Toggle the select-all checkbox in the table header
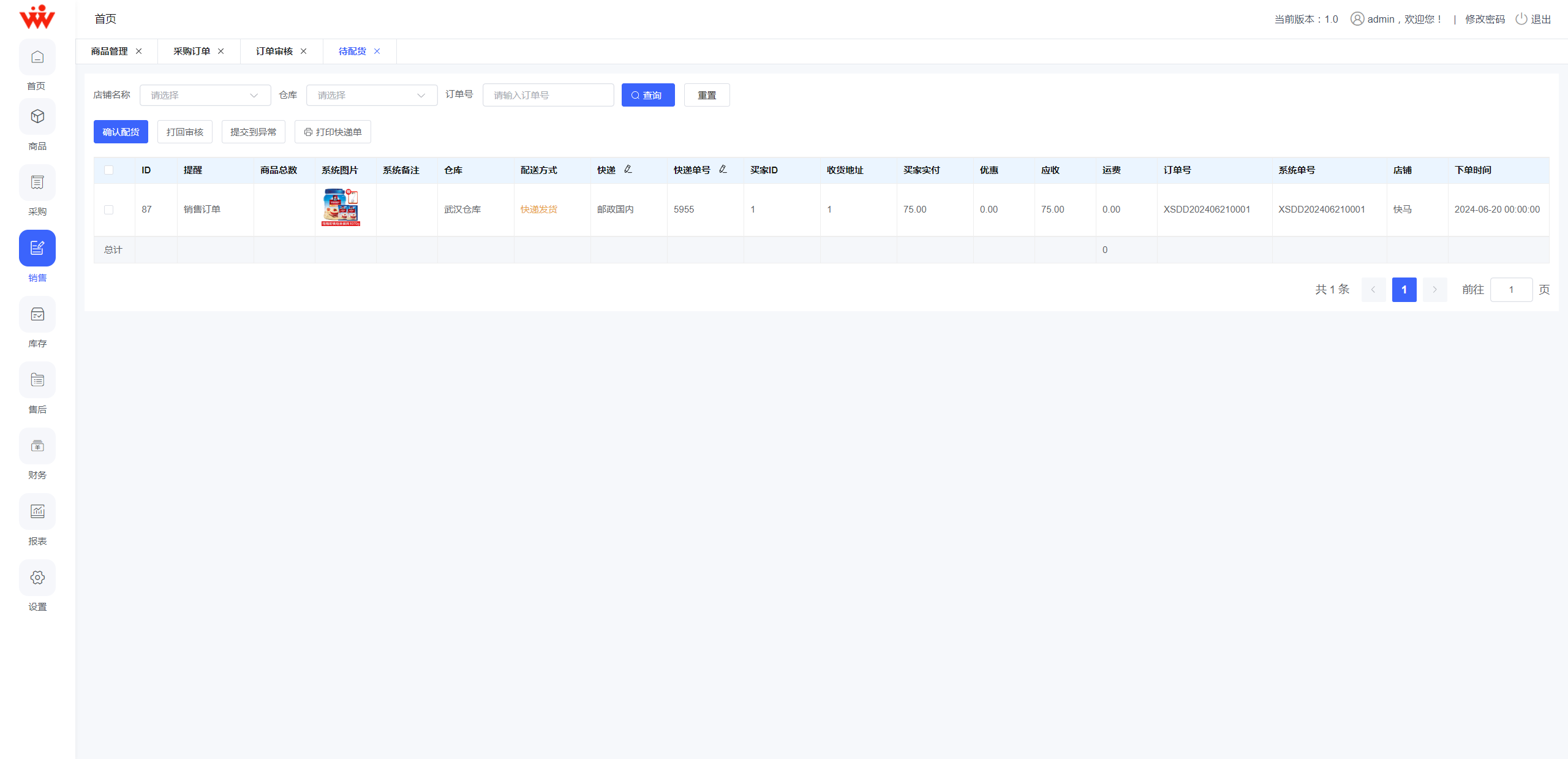Viewport: 1568px width, 759px height. pos(109,170)
